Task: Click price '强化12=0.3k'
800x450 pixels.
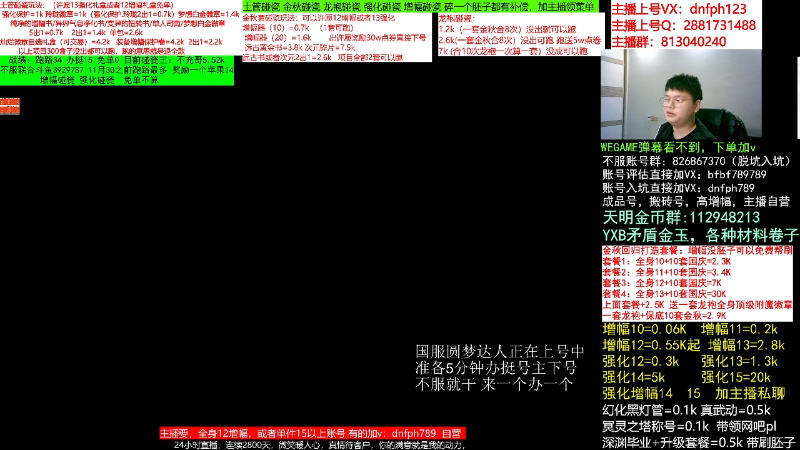Action: (x=640, y=361)
